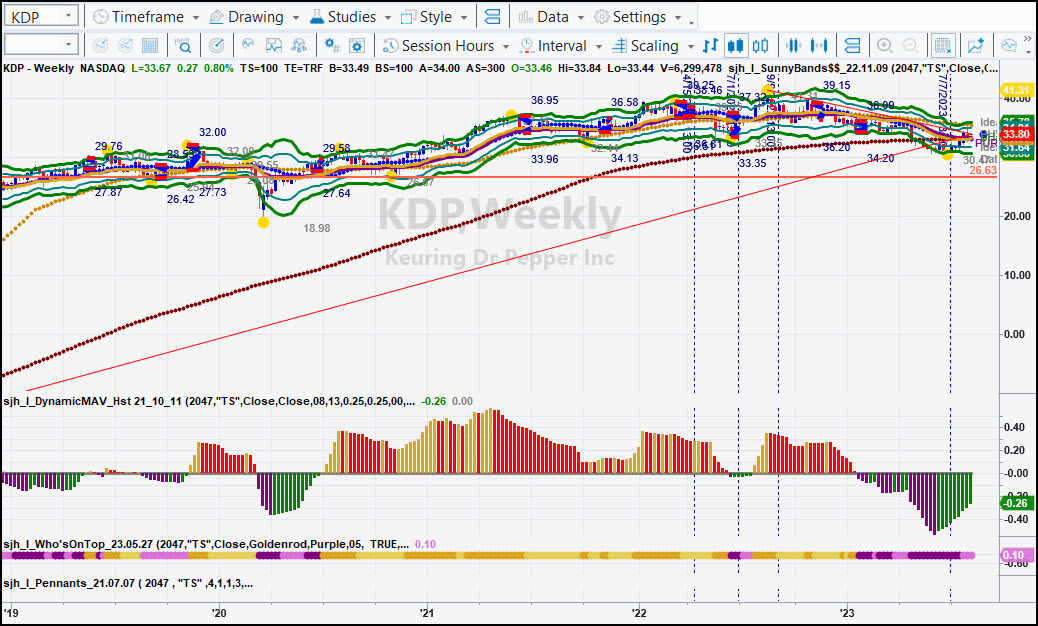Click the speech bubble pulse icon

click(1009, 46)
